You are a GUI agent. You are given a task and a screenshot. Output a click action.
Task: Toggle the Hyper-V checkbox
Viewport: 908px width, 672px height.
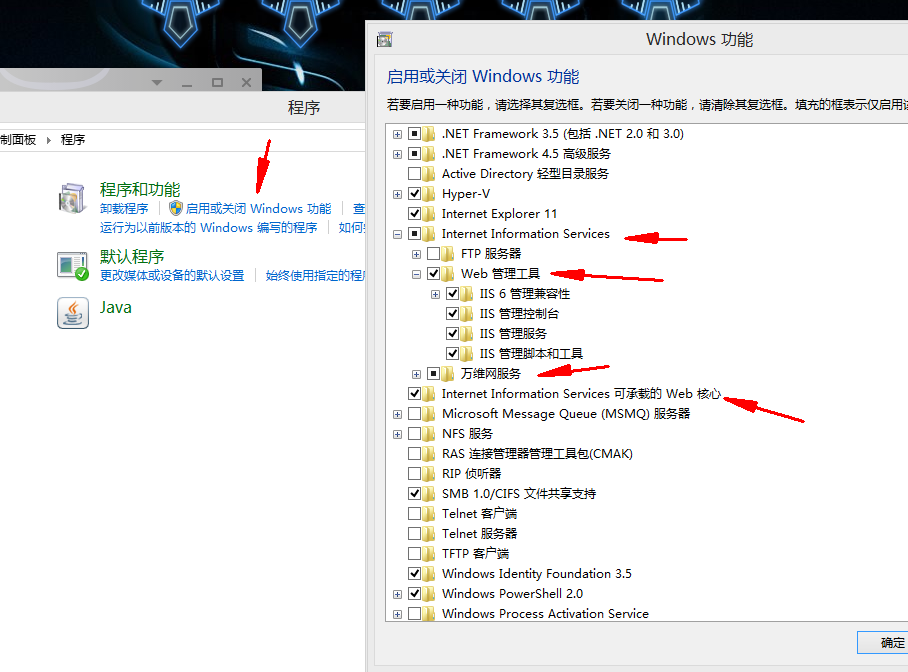(415, 193)
